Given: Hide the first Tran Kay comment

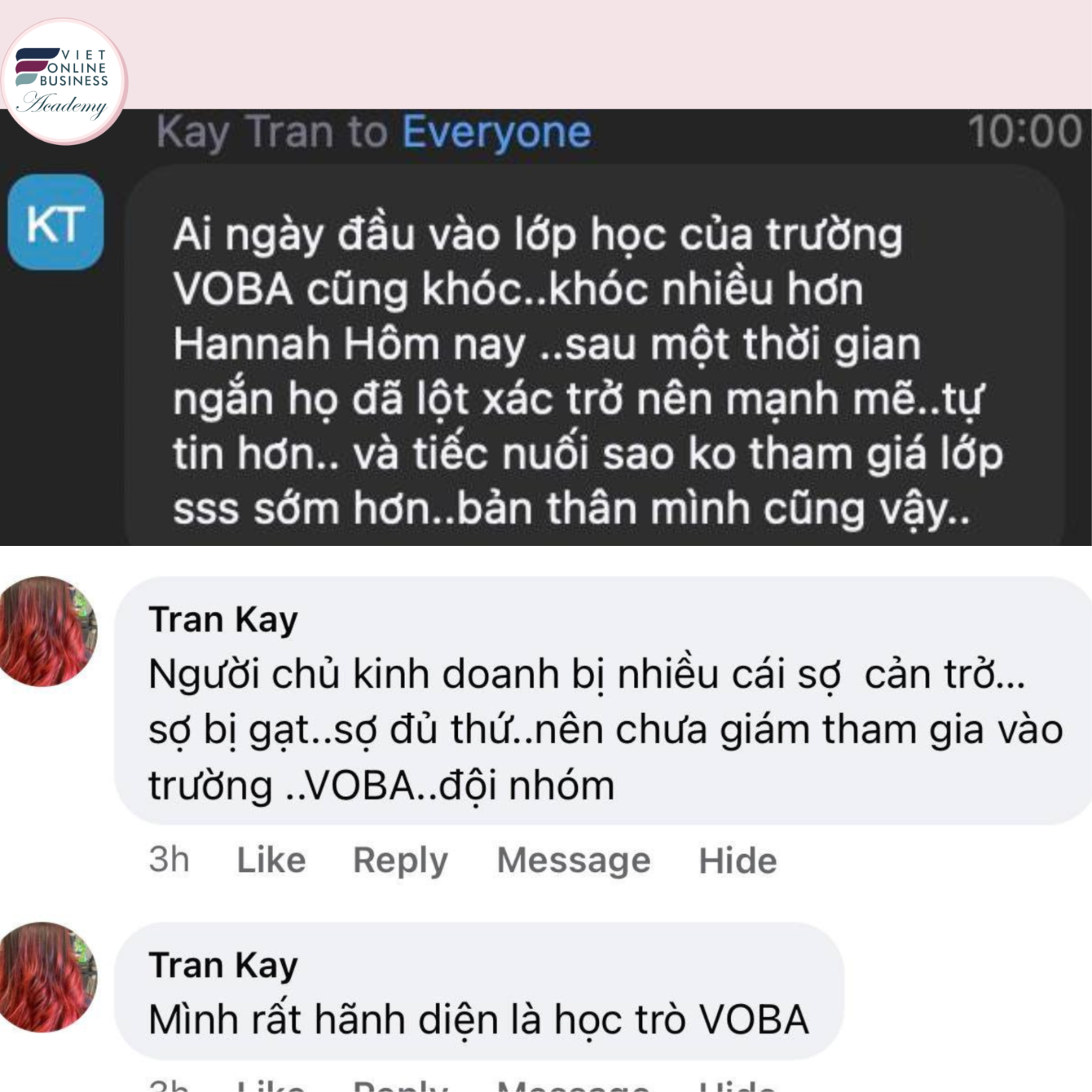Looking at the screenshot, I should [738, 860].
